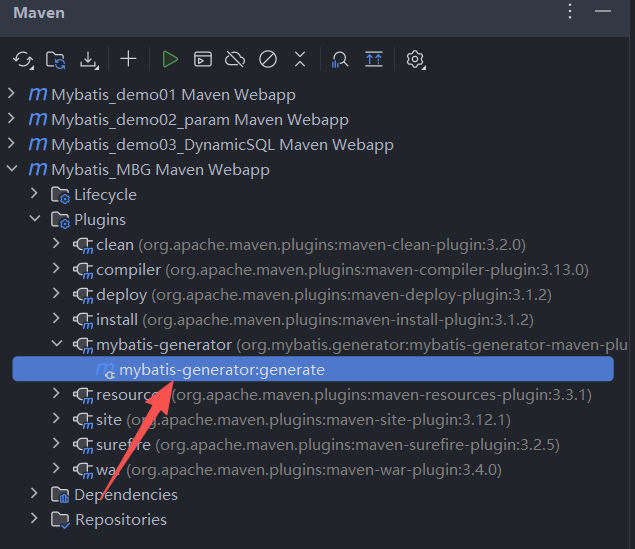Click the Plugins folder gear icon
This screenshot has height=549, width=635.
pyautogui.click(x=60, y=220)
